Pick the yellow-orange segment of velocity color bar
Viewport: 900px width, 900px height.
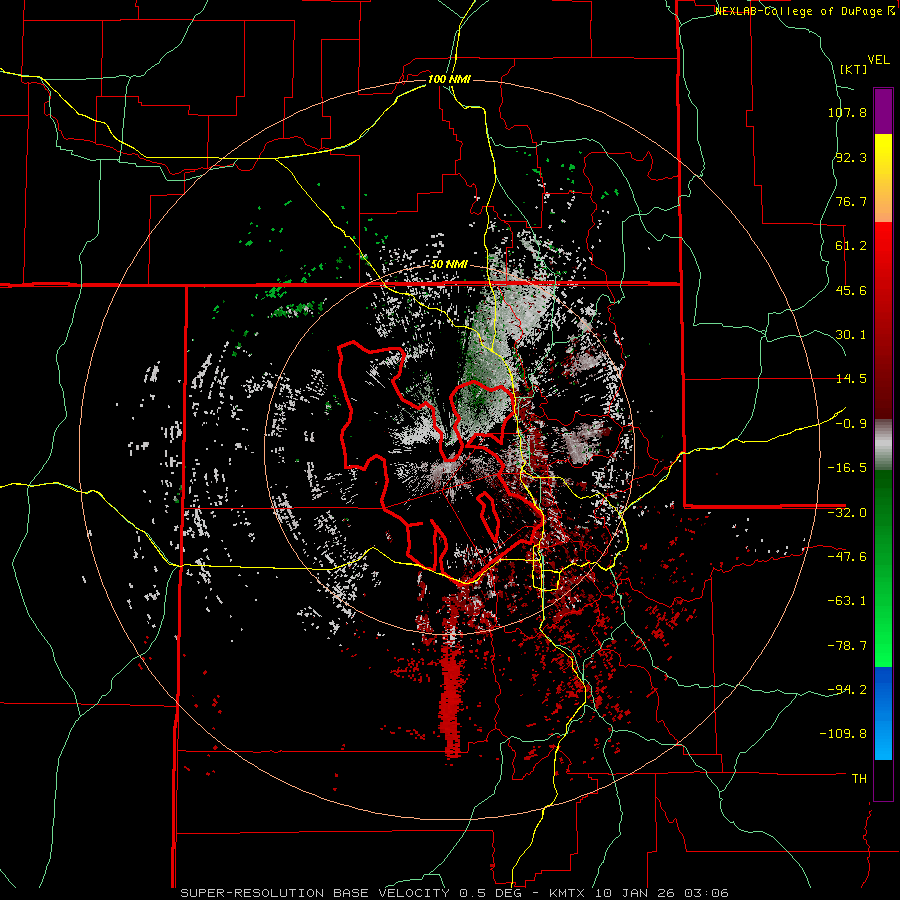[x=883, y=178]
